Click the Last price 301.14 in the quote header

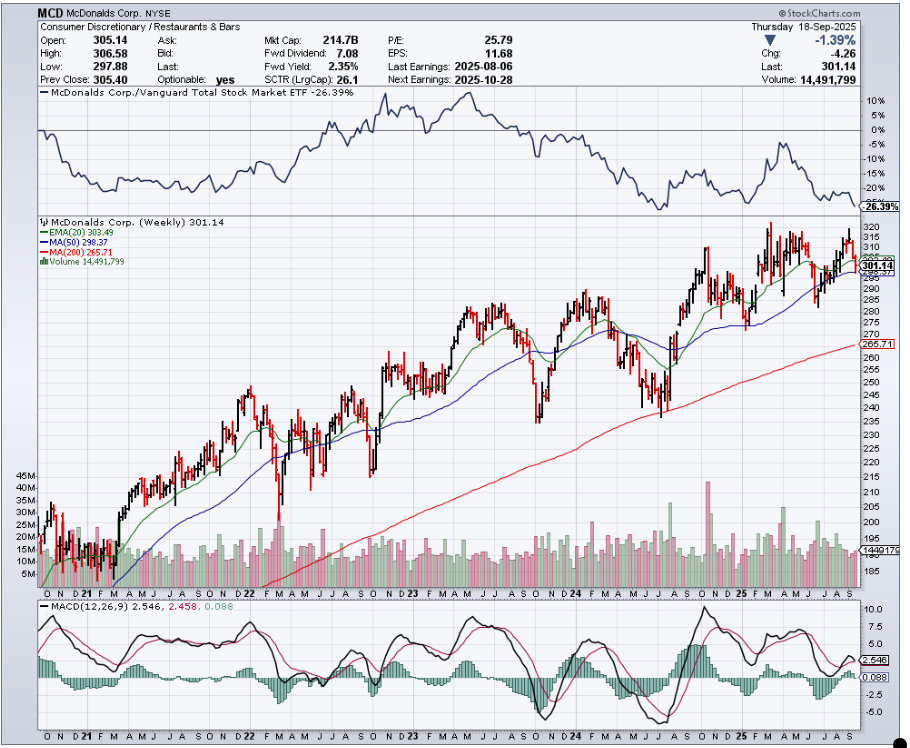tap(839, 67)
